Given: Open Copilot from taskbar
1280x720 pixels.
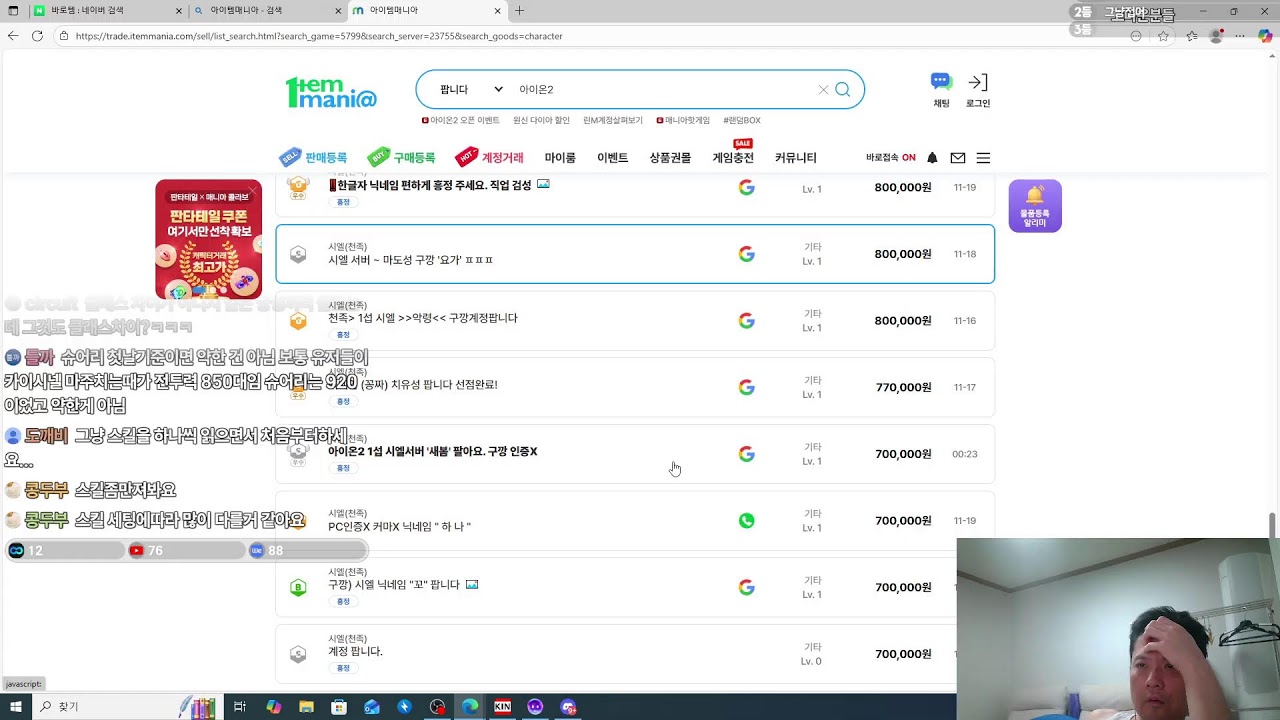Looking at the screenshot, I should pos(273,707).
